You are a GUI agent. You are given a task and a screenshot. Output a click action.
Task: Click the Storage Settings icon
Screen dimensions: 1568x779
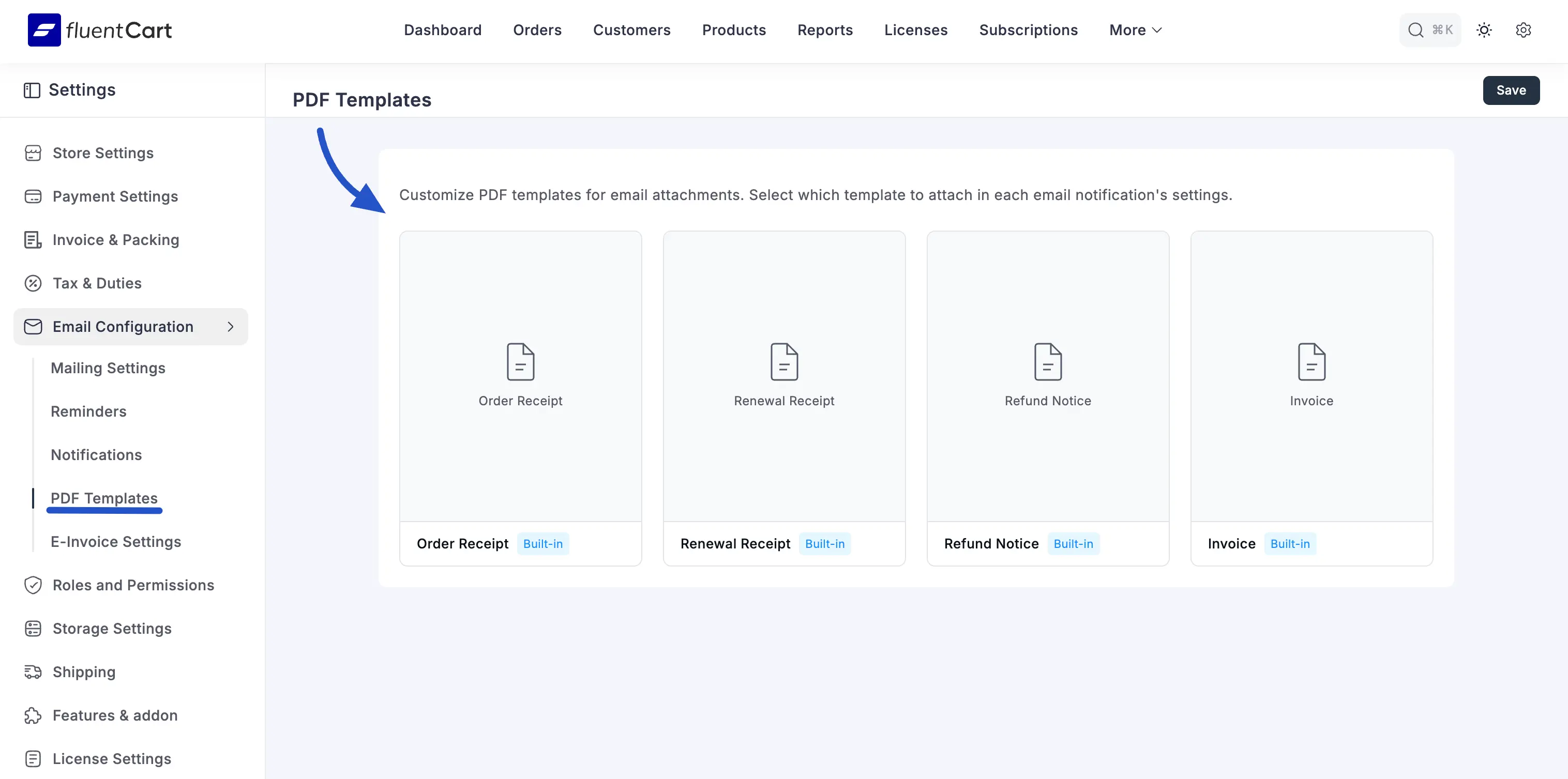(x=33, y=628)
